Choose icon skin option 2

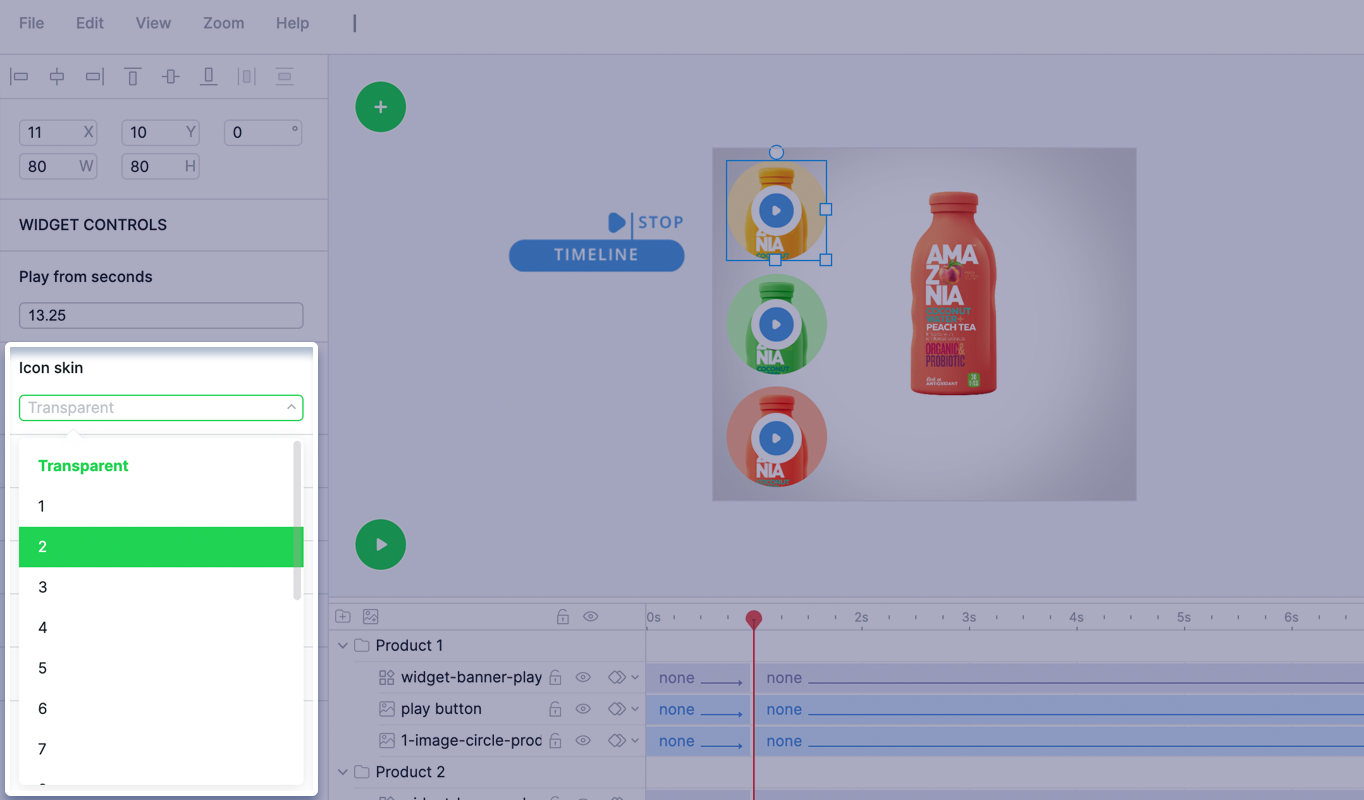[161, 547]
